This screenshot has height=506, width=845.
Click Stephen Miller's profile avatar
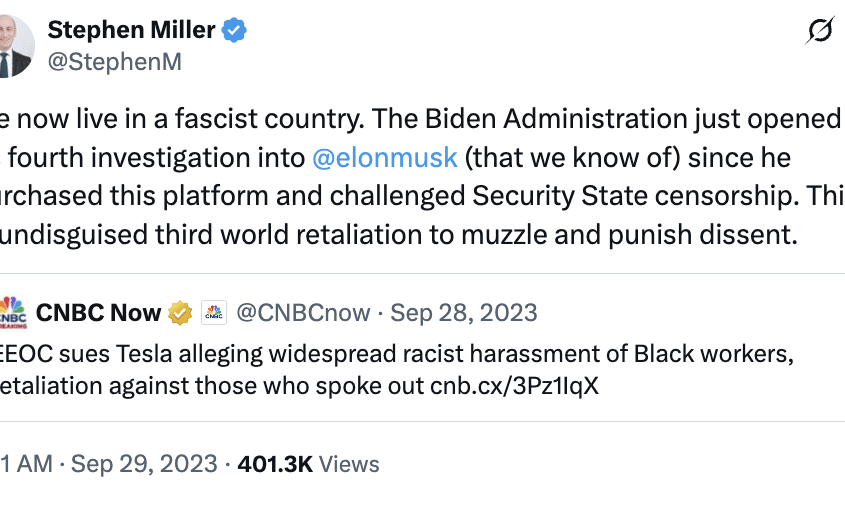pos(15,46)
